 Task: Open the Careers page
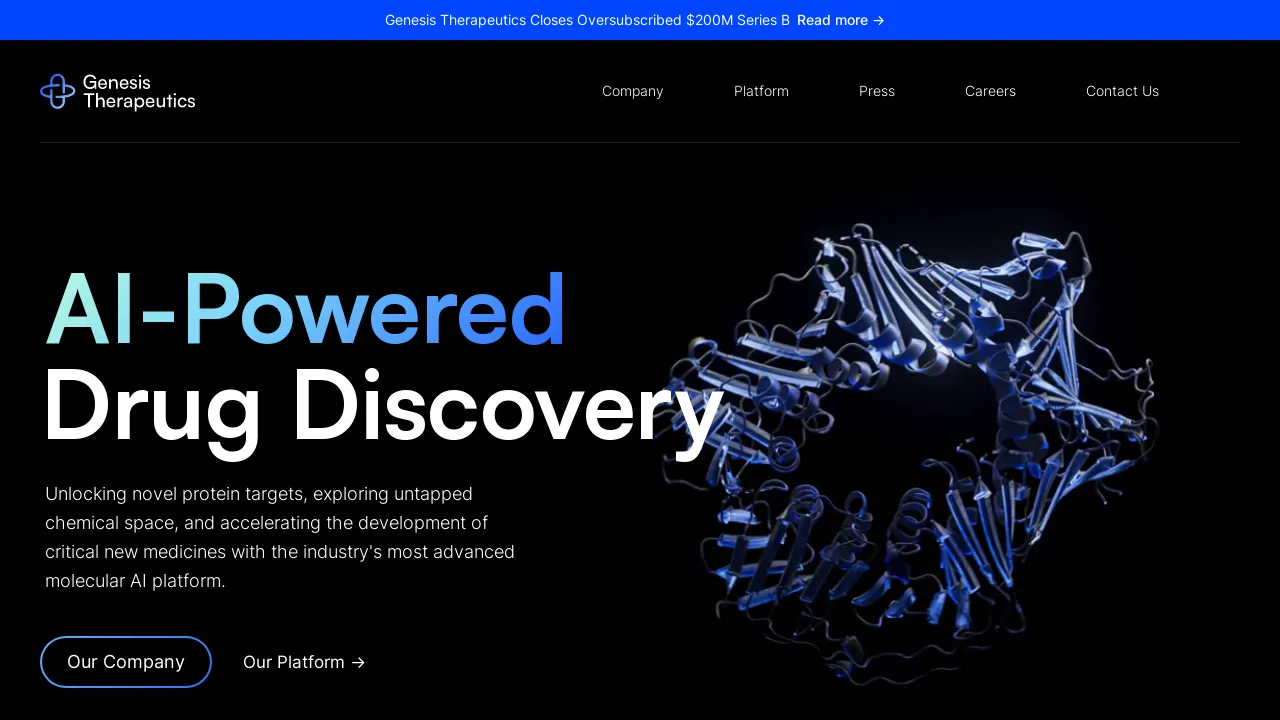point(990,91)
